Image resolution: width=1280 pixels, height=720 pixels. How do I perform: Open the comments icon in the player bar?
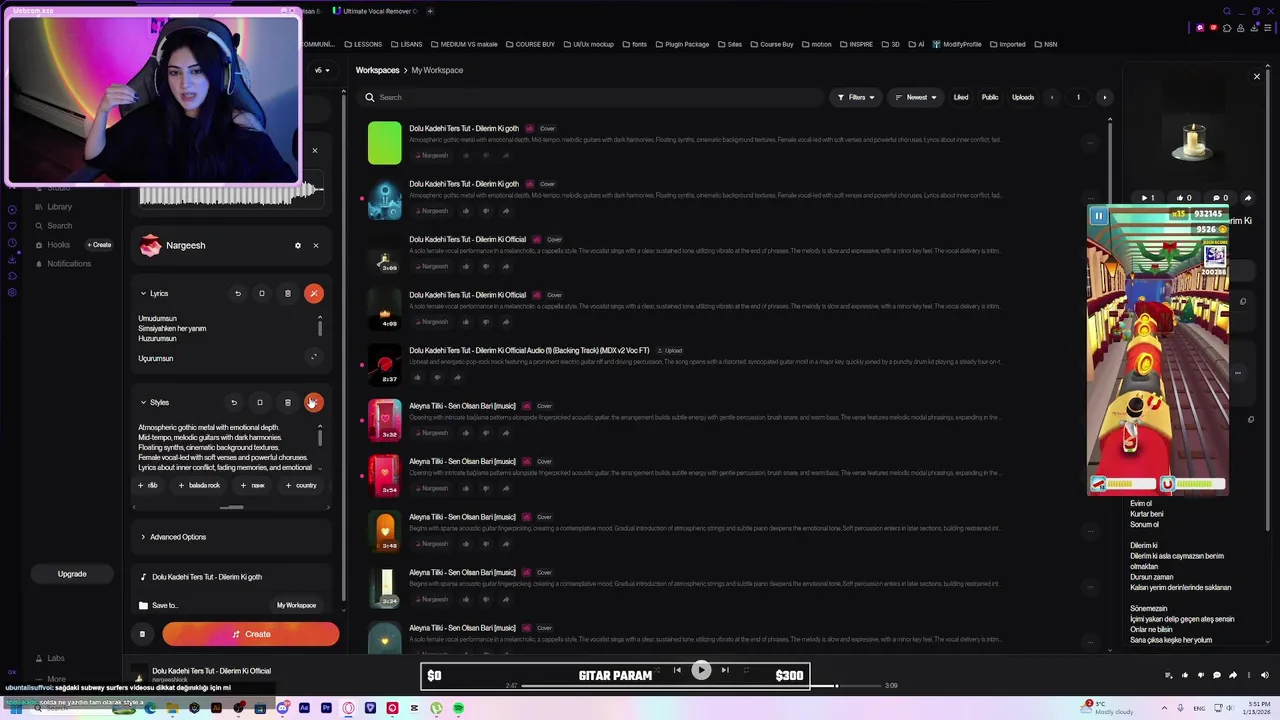1217,675
